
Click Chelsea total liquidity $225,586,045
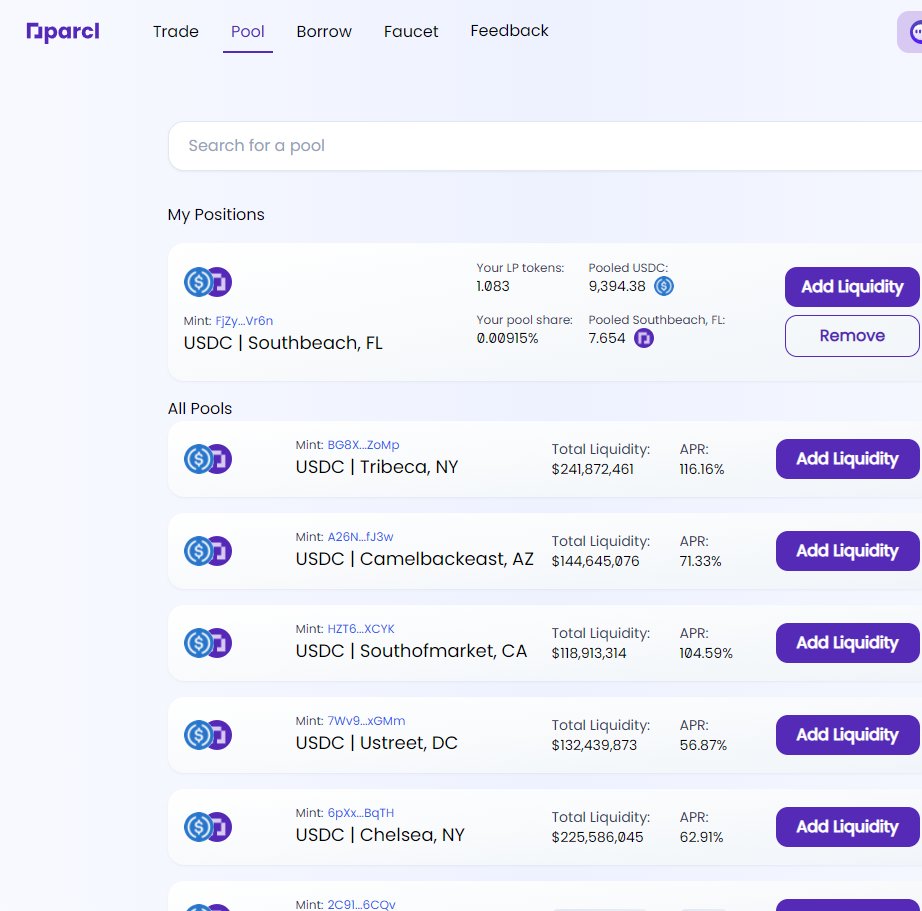[x=597, y=837]
